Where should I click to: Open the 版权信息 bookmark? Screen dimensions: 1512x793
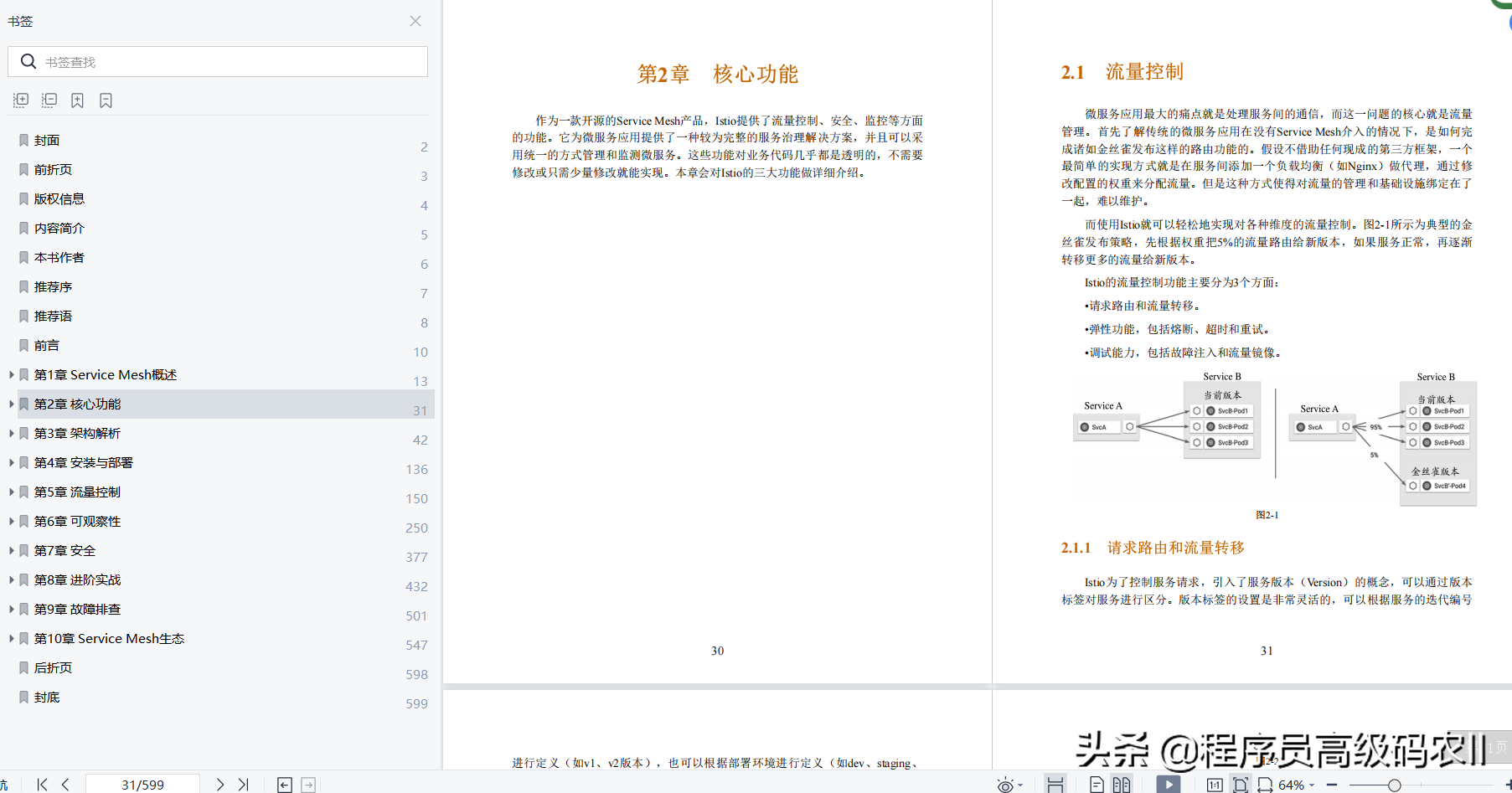[x=59, y=198]
